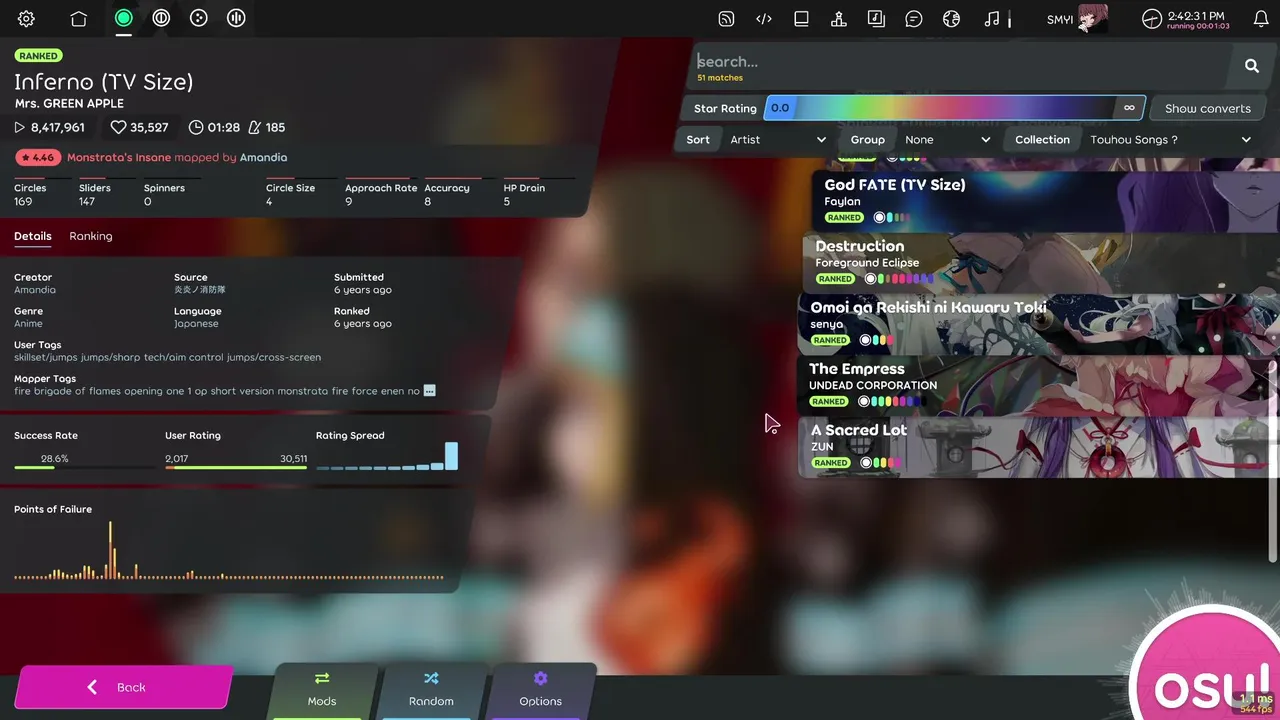
Task: Click the 51 matches text
Action: coord(720,78)
